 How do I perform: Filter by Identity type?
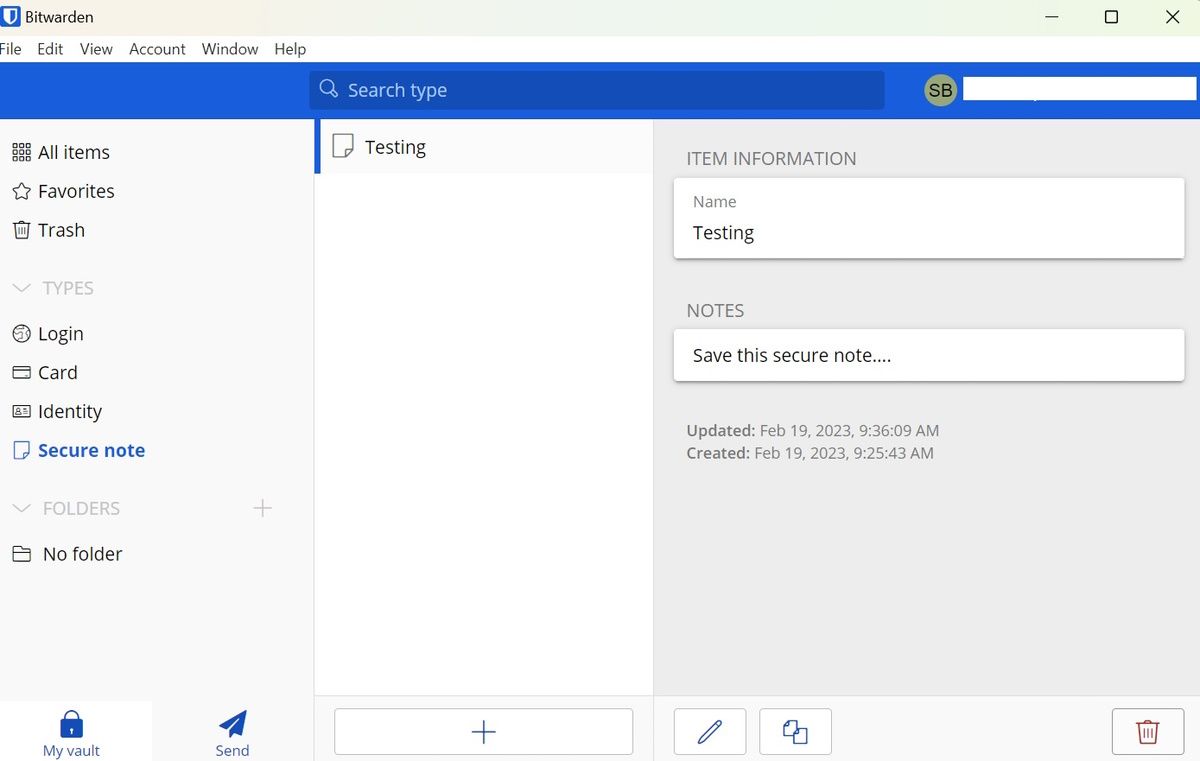[x=57, y=411]
